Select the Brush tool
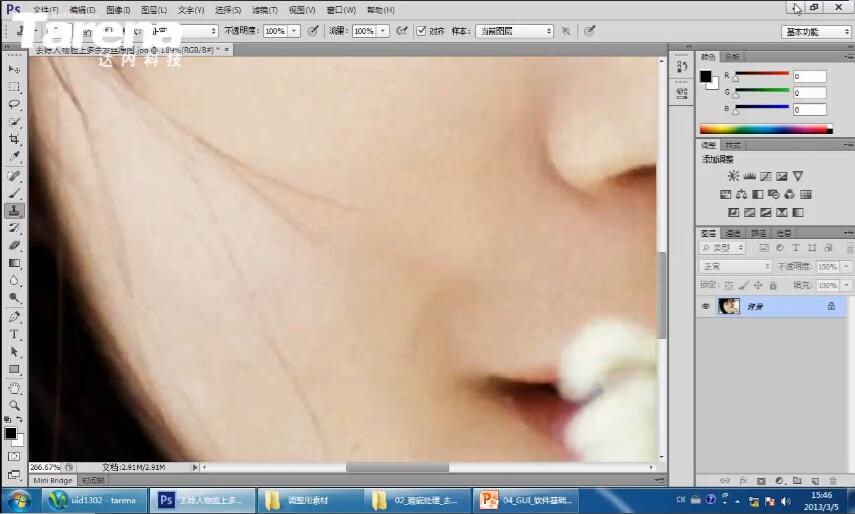This screenshot has height=514, width=855. point(14,193)
